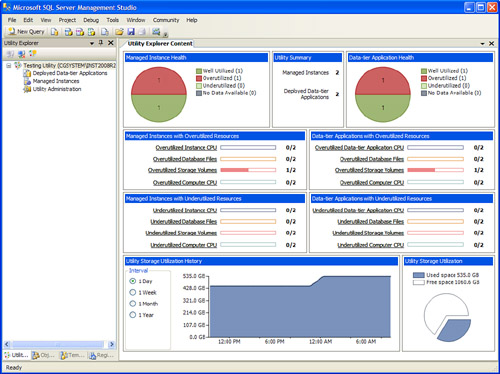The height and width of the screenshot is (374, 500).
Task: Click the Utility Administration tree icon
Action: click(27, 89)
